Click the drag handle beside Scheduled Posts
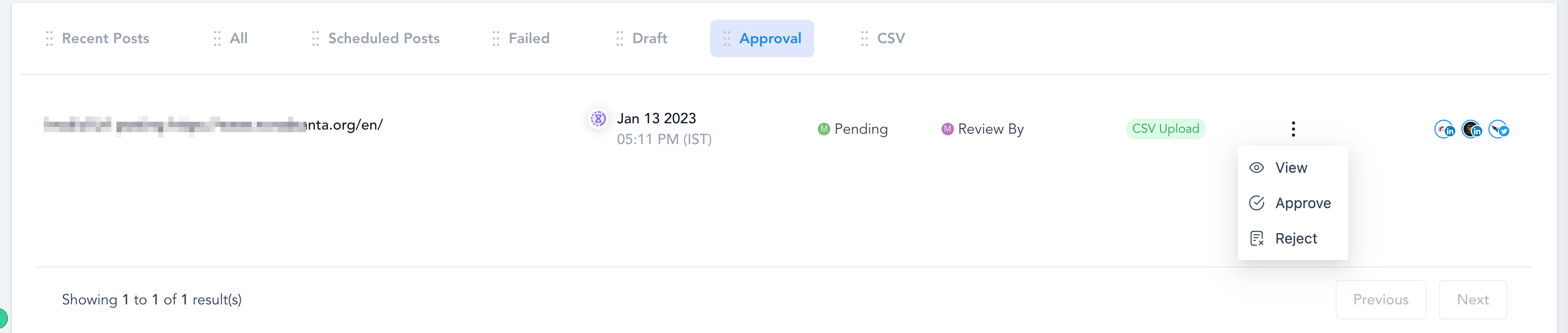The width and height of the screenshot is (1568, 333). pyautogui.click(x=315, y=39)
